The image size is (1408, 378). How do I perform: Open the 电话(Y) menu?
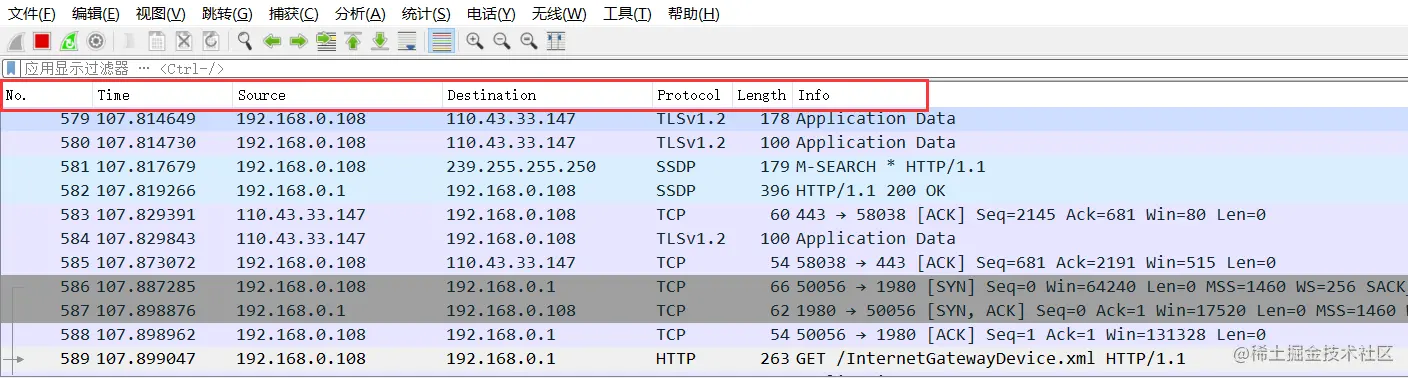coord(491,14)
